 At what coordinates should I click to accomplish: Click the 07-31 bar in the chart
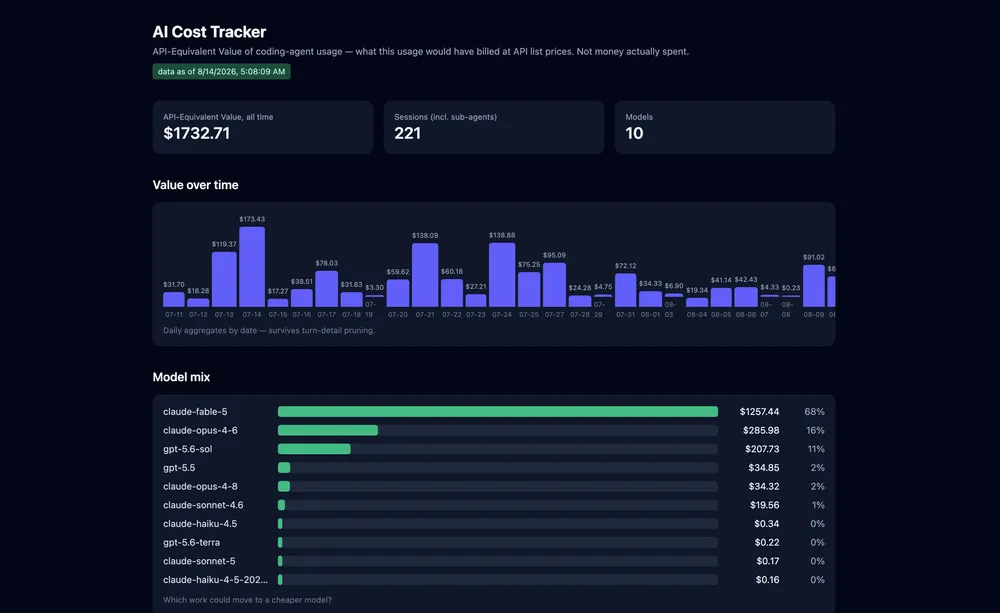pyautogui.click(x=626, y=290)
